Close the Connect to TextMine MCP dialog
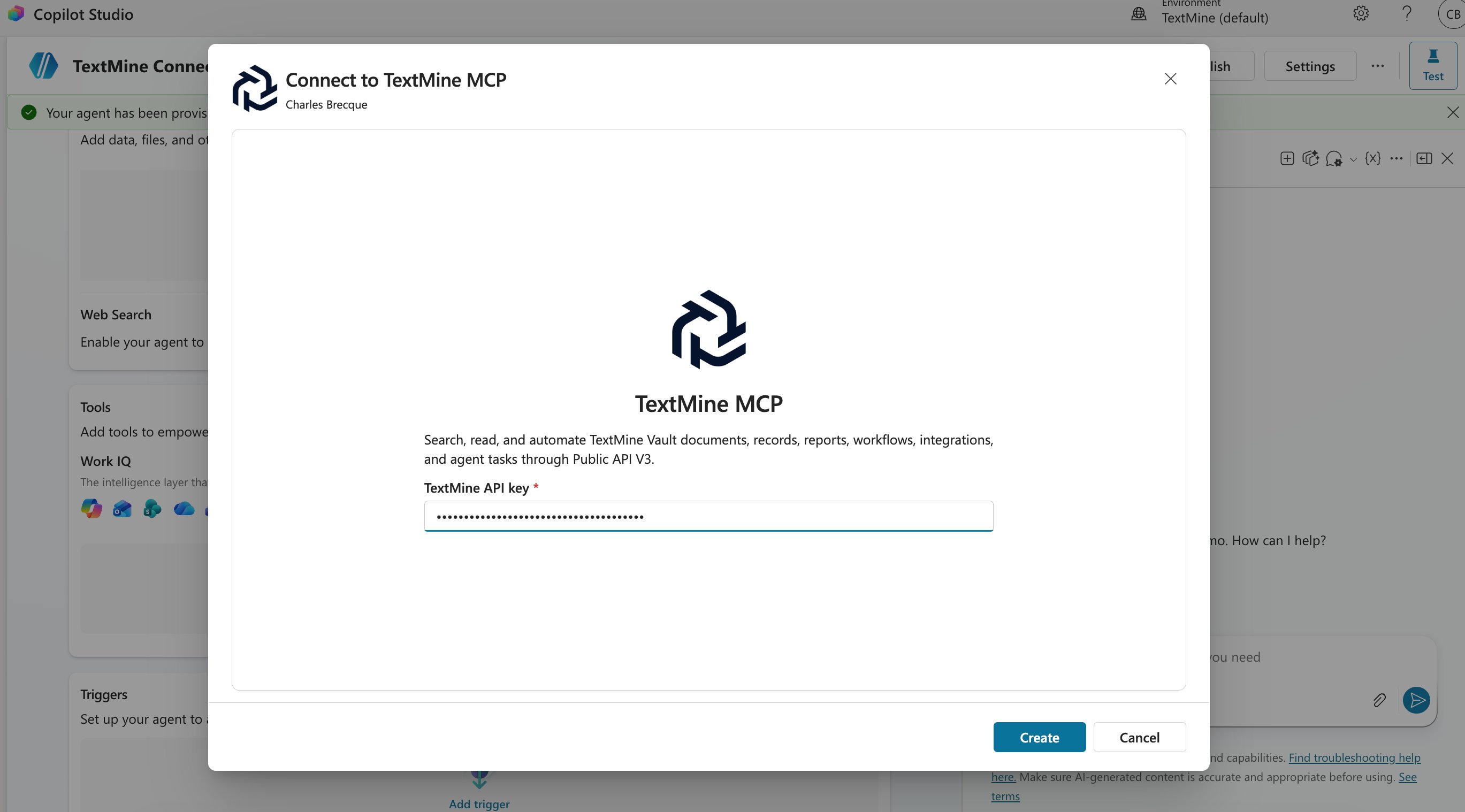This screenshot has height=812, width=1465. coord(1170,79)
